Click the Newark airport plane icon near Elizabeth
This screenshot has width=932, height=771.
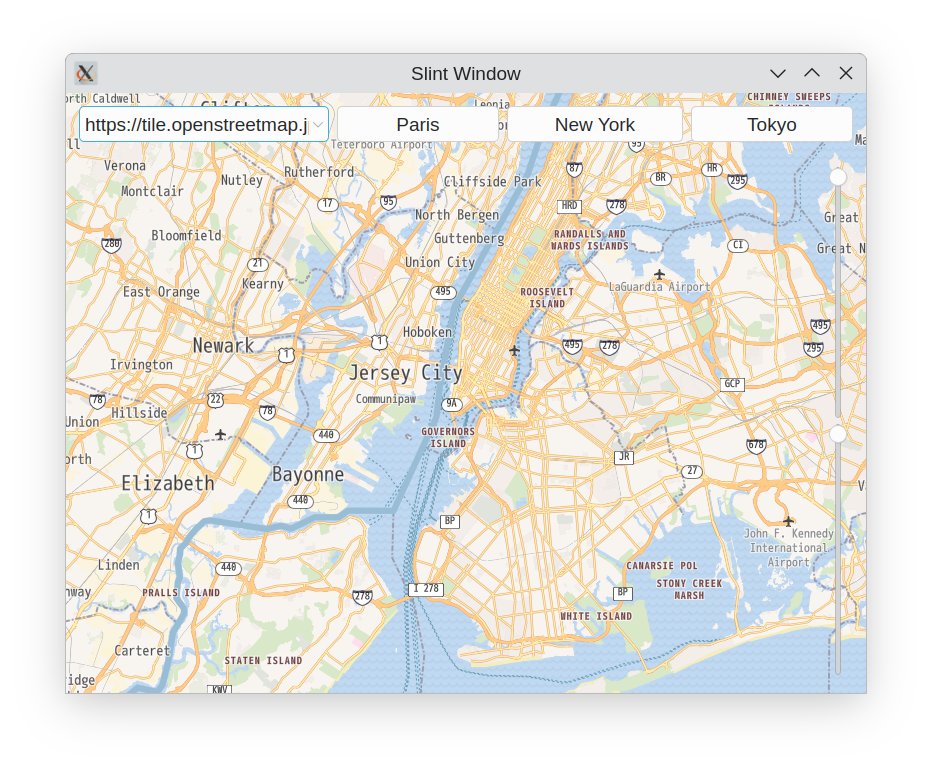(221, 435)
